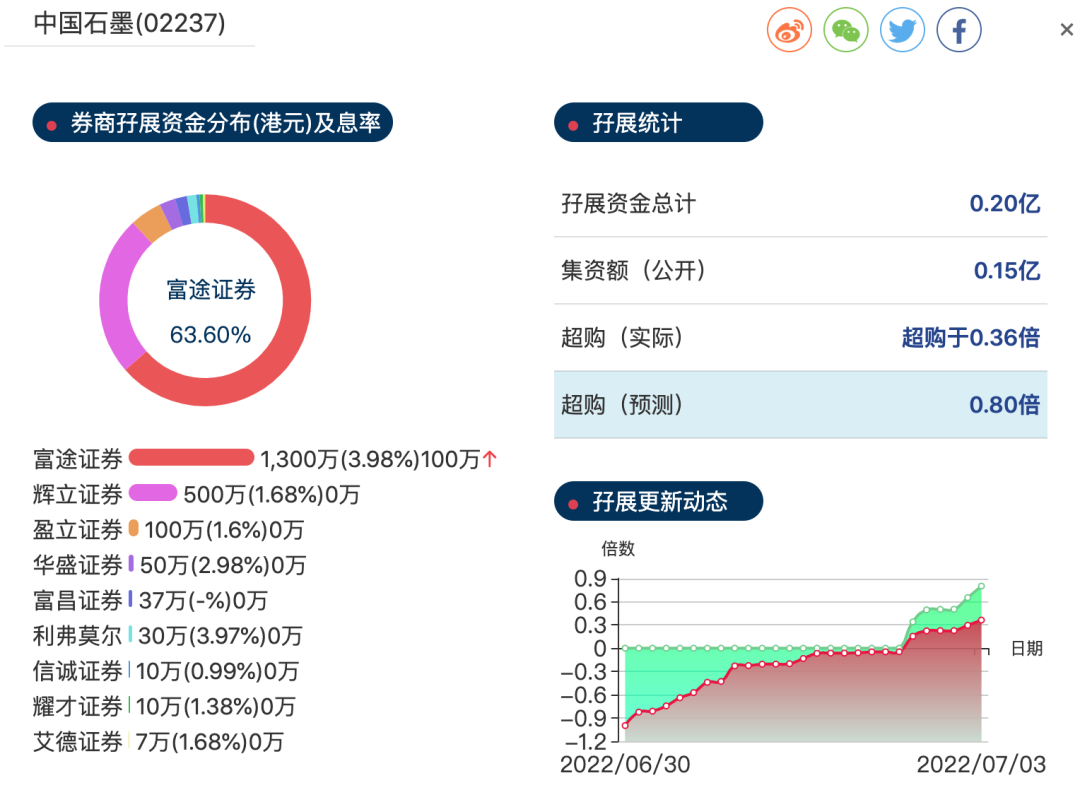1080x790 pixels.
Task: Click the last red point on the chart
Action: (x=982, y=620)
